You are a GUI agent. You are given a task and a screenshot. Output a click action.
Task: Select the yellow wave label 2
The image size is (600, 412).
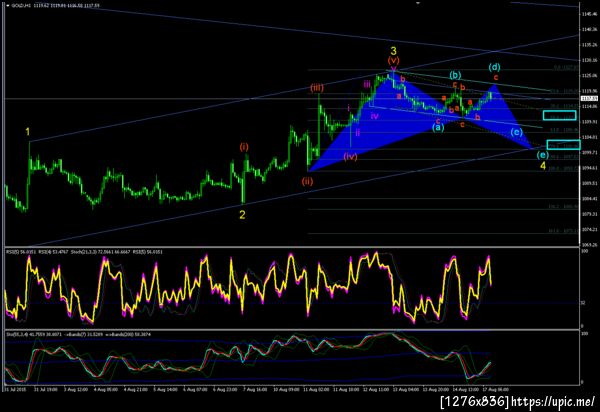[242, 215]
